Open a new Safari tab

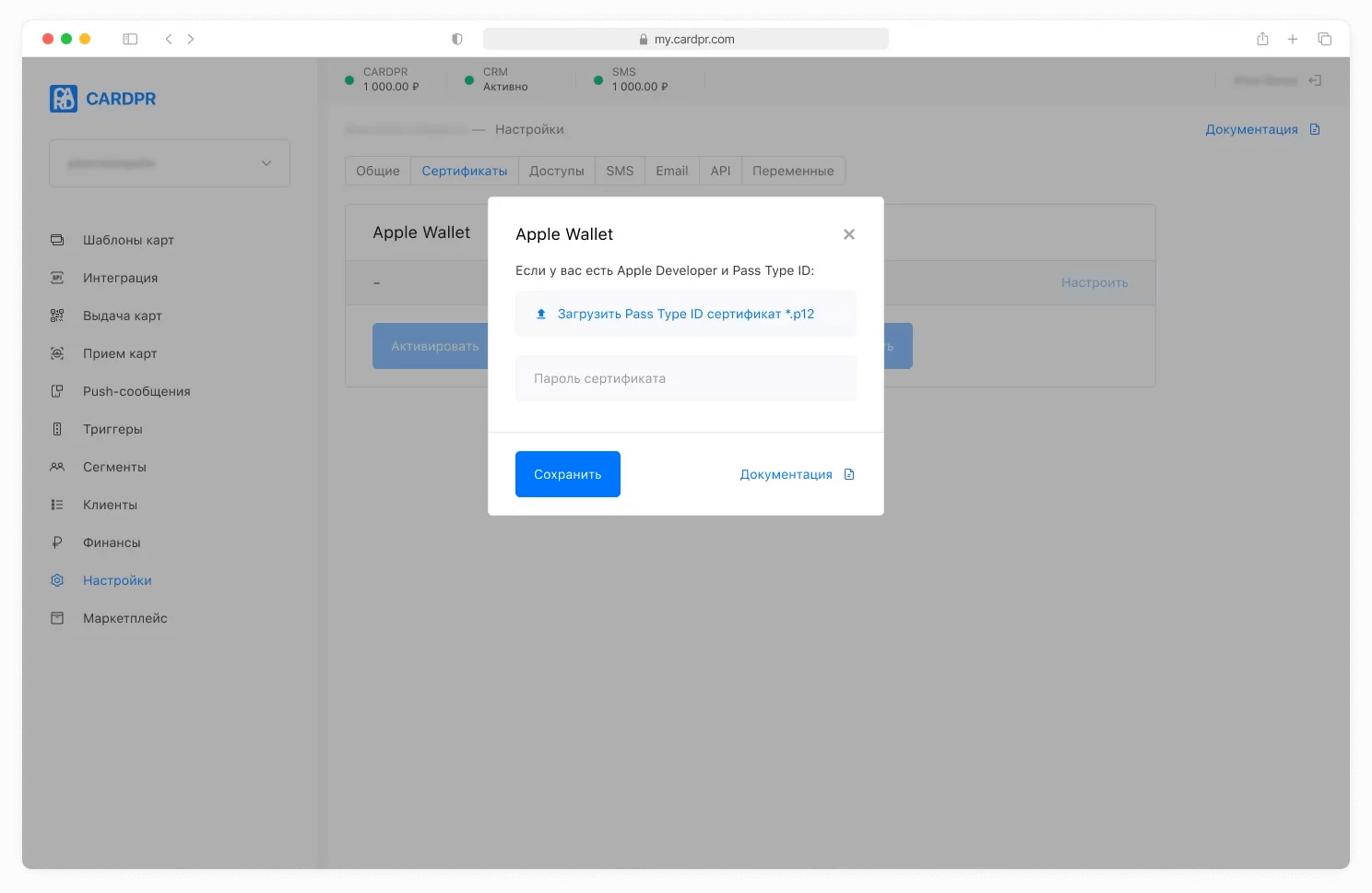pyautogui.click(x=1293, y=39)
